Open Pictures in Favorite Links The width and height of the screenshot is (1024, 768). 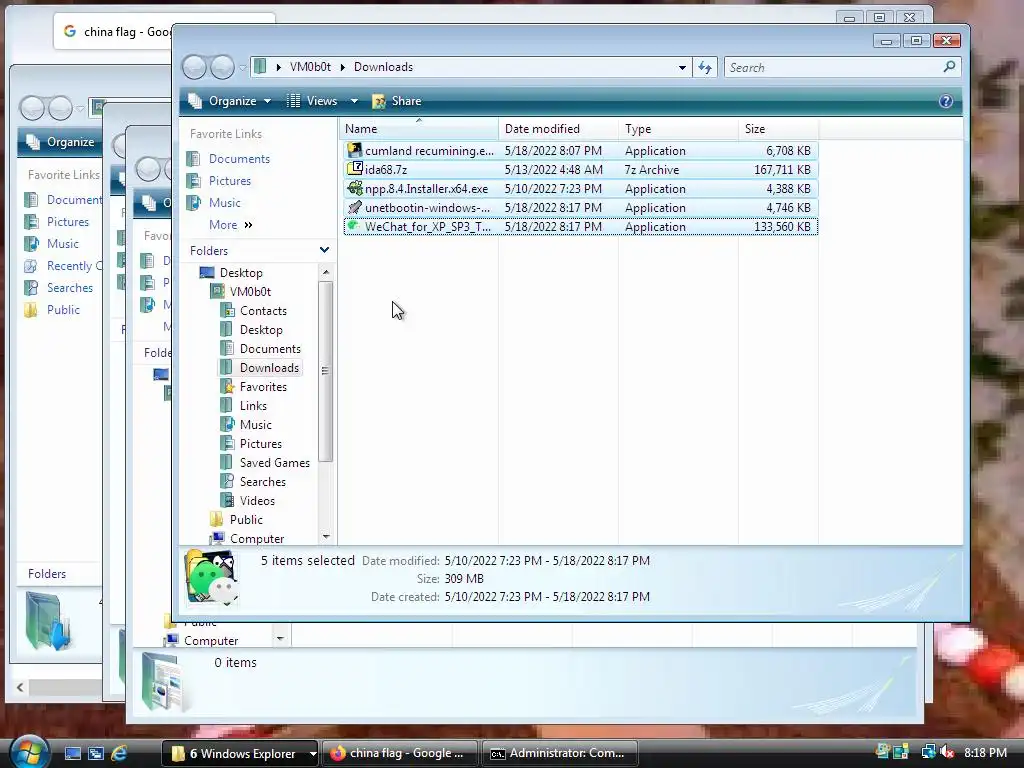229,181
